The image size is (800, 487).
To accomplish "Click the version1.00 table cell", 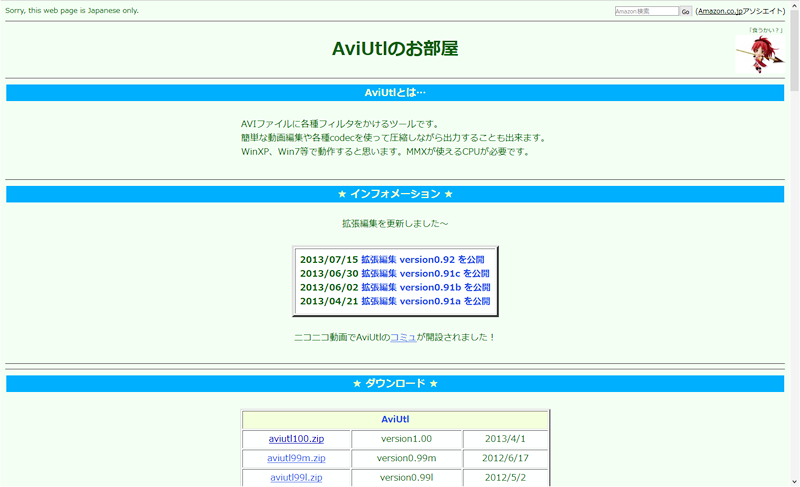I will click(407, 439).
